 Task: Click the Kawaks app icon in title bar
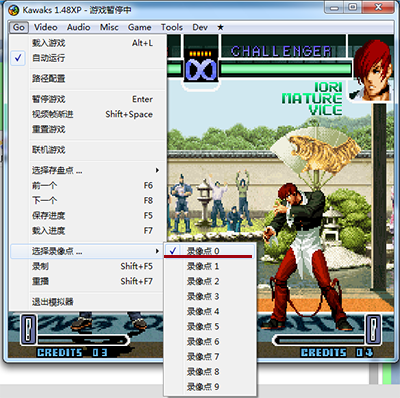click(13, 10)
